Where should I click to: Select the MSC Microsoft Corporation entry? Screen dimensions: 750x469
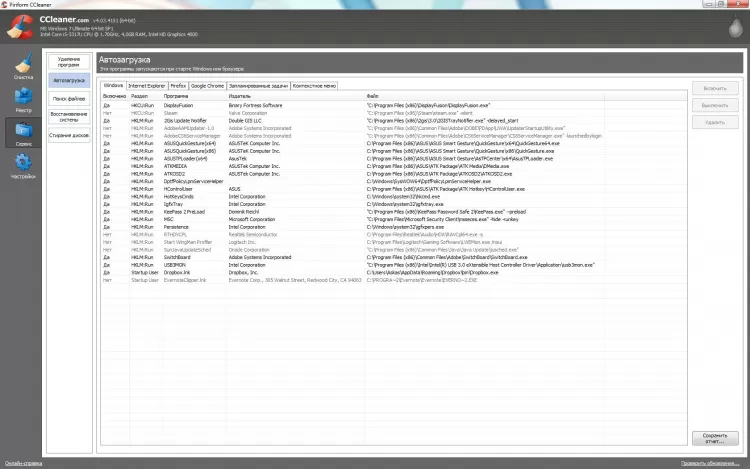[394, 219]
